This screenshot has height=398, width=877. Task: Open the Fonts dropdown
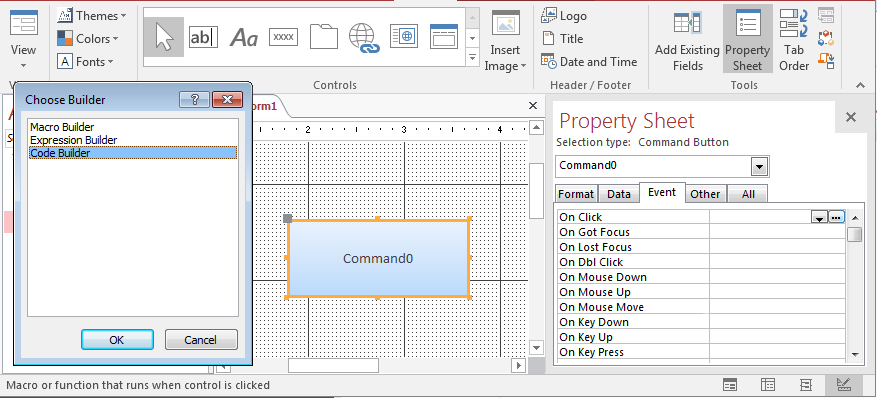tap(86, 61)
